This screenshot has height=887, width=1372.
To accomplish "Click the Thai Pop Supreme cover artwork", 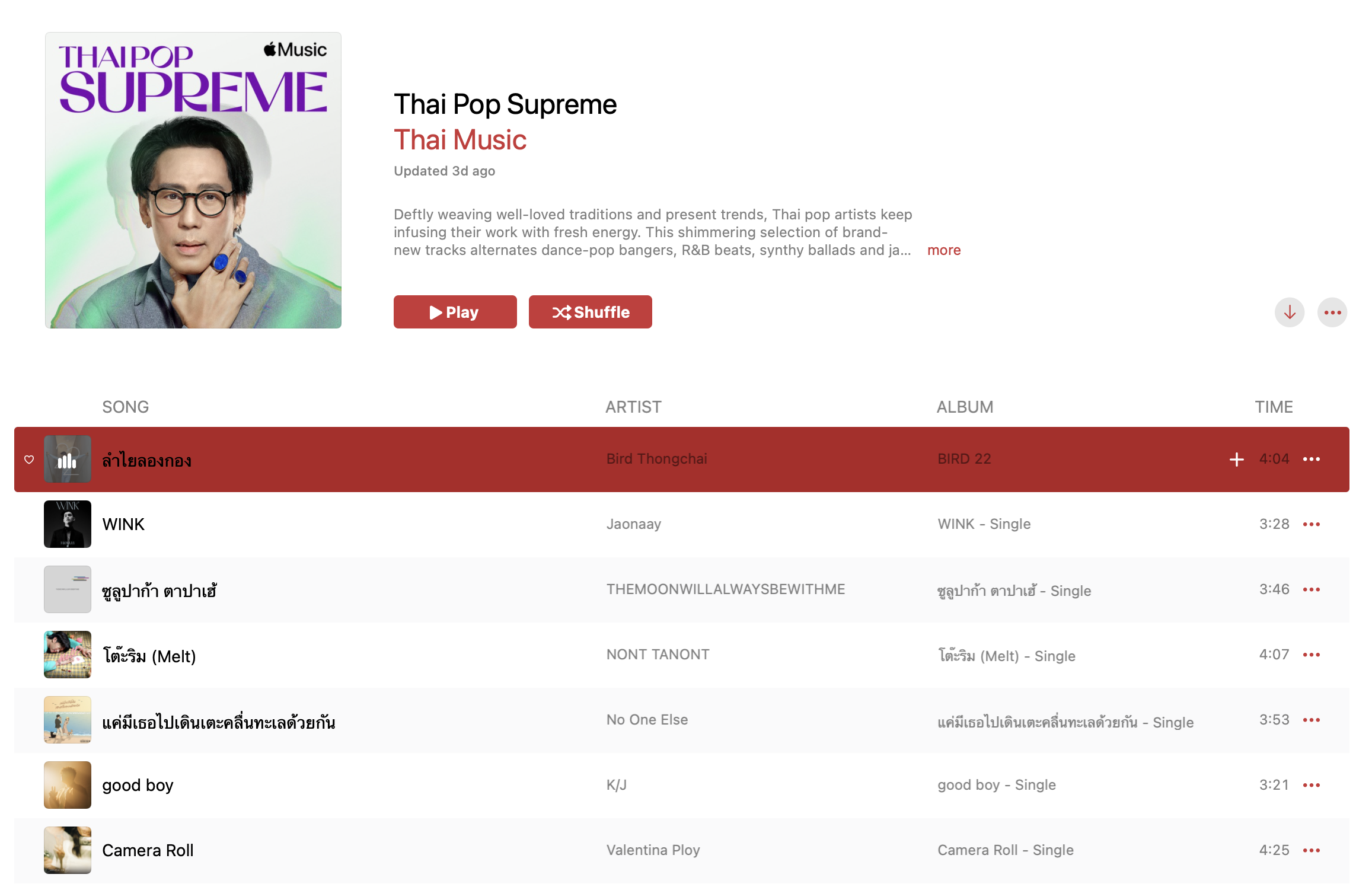I will (x=193, y=180).
